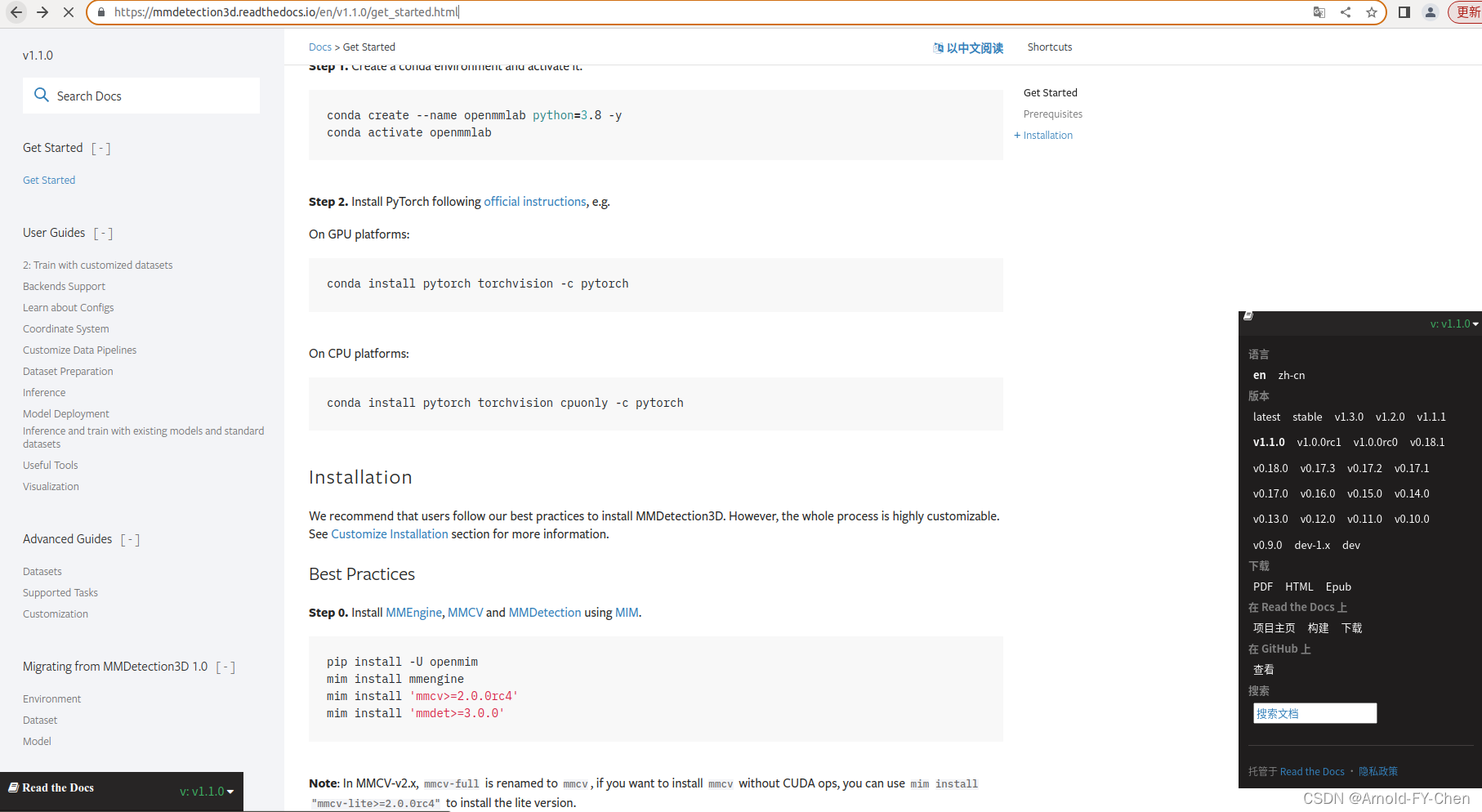Open the 隐私政策 privacy policy link
The height and width of the screenshot is (812, 1482).
click(x=1378, y=771)
